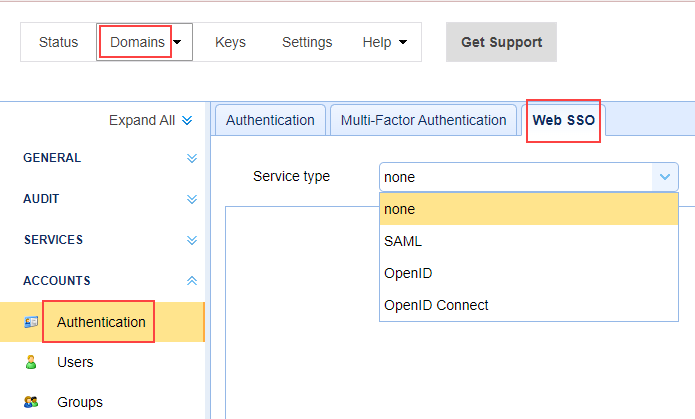695x419 pixels.
Task: Expand the SERVICES section
Action: [x=192, y=240]
